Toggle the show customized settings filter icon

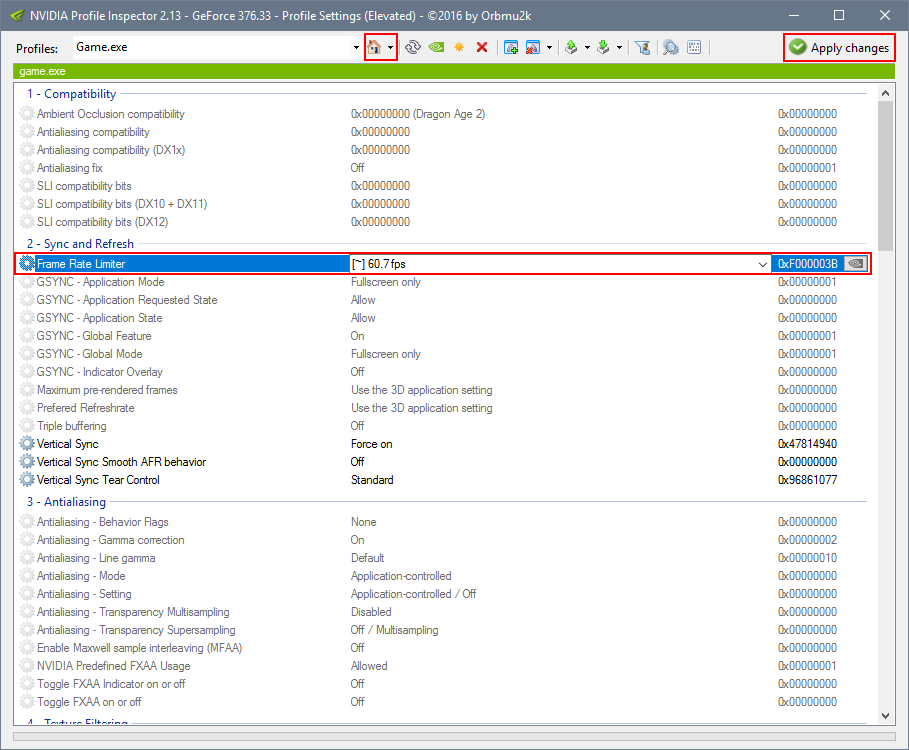coord(642,47)
